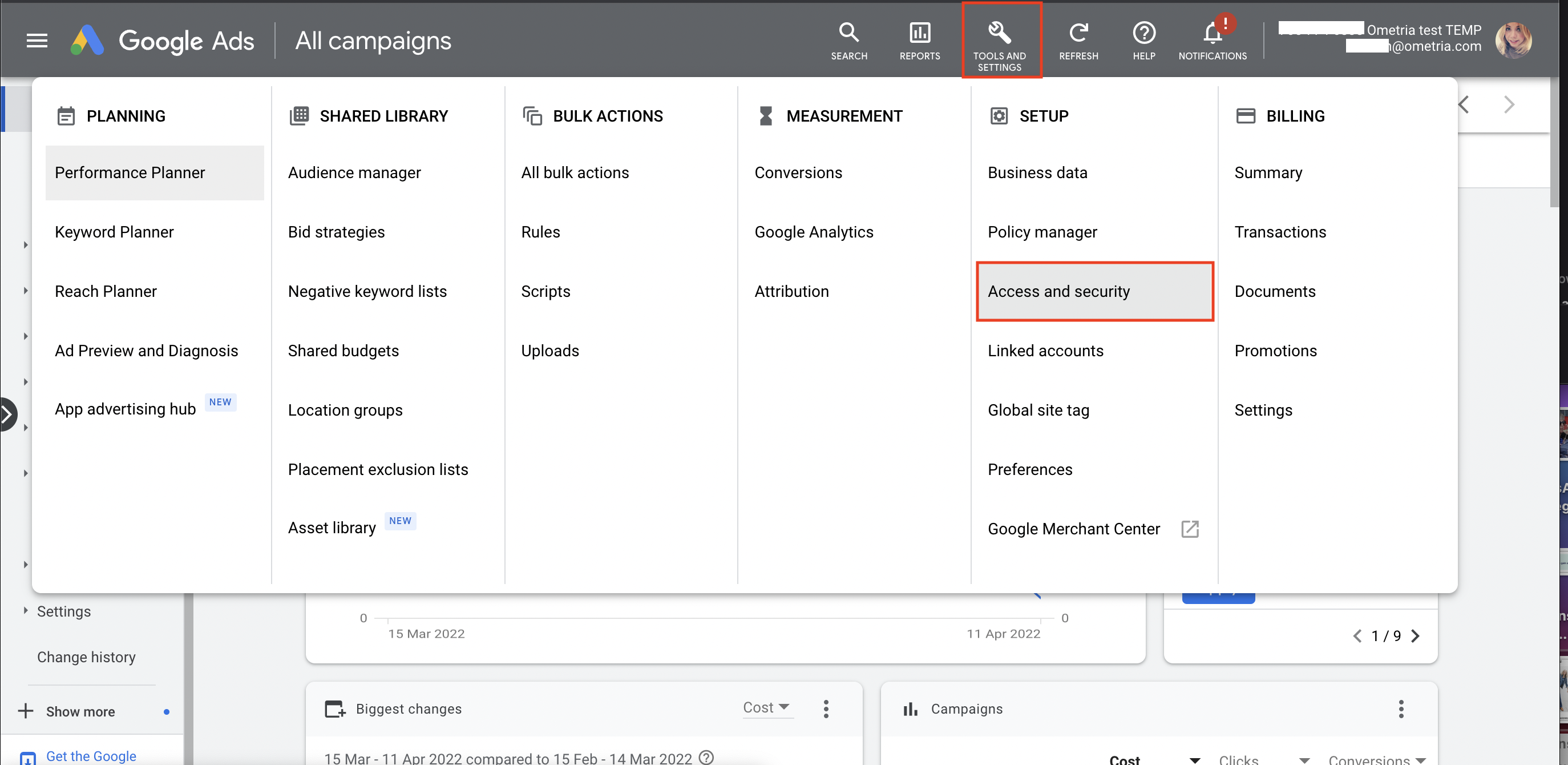Go to next card page 1/9
This screenshot has width=1568, height=765.
pos(1415,636)
